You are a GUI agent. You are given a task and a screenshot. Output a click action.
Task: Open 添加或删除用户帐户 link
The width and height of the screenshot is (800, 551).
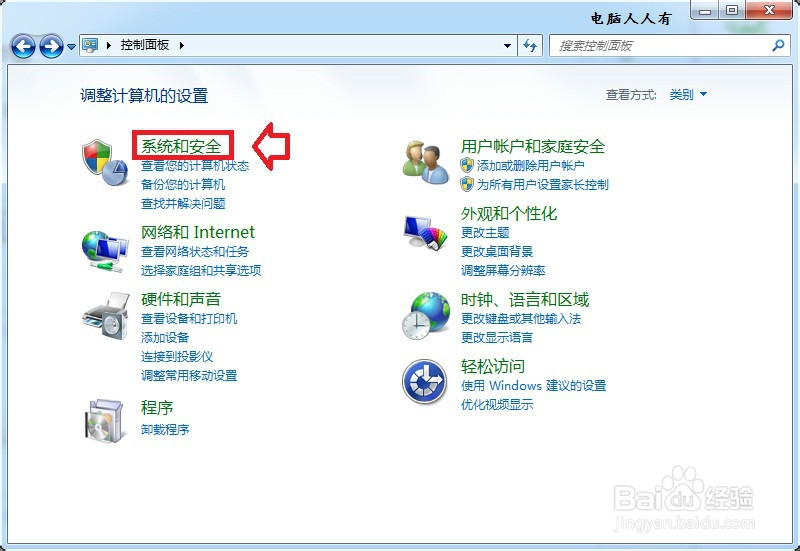click(x=531, y=165)
